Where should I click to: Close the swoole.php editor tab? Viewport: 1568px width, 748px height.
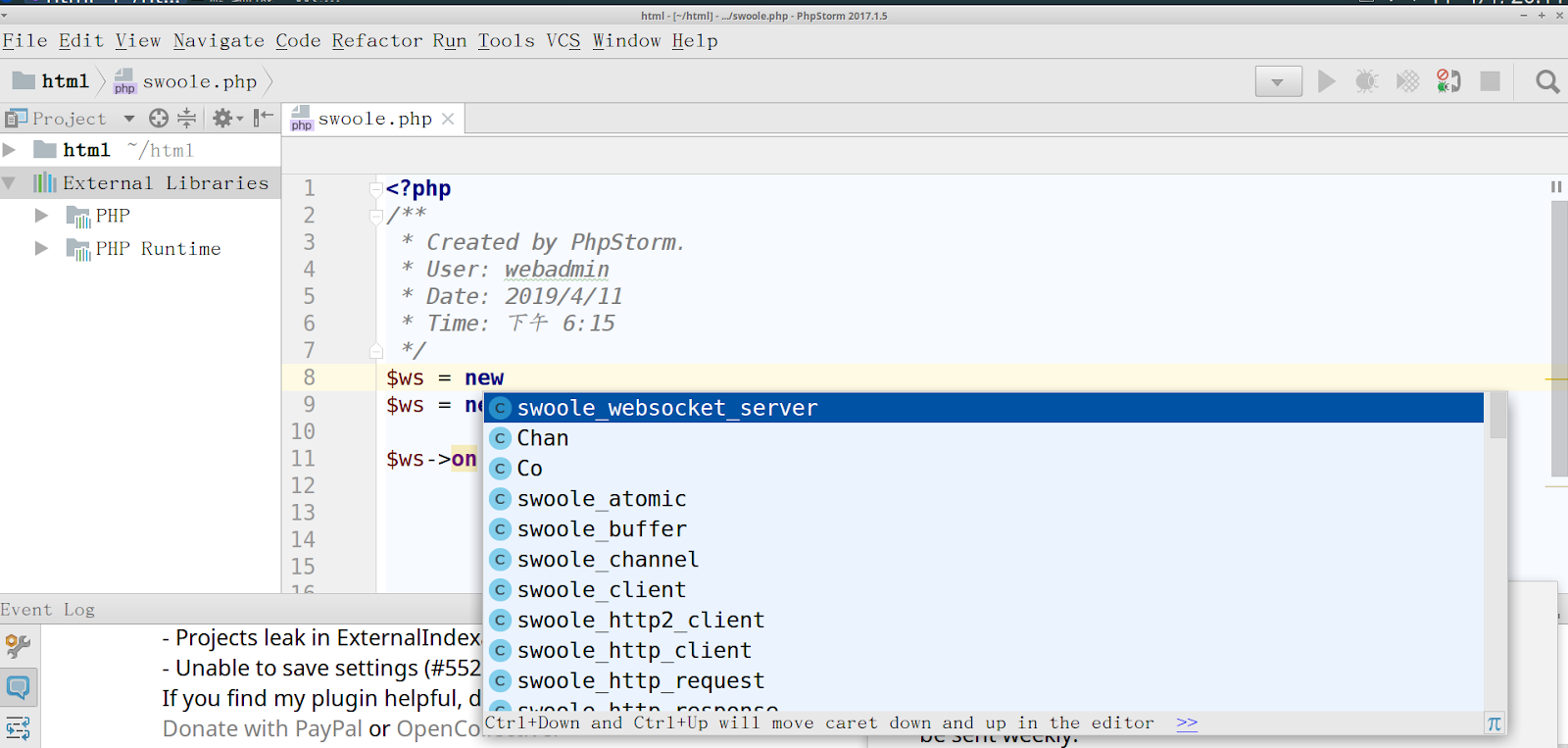[448, 119]
